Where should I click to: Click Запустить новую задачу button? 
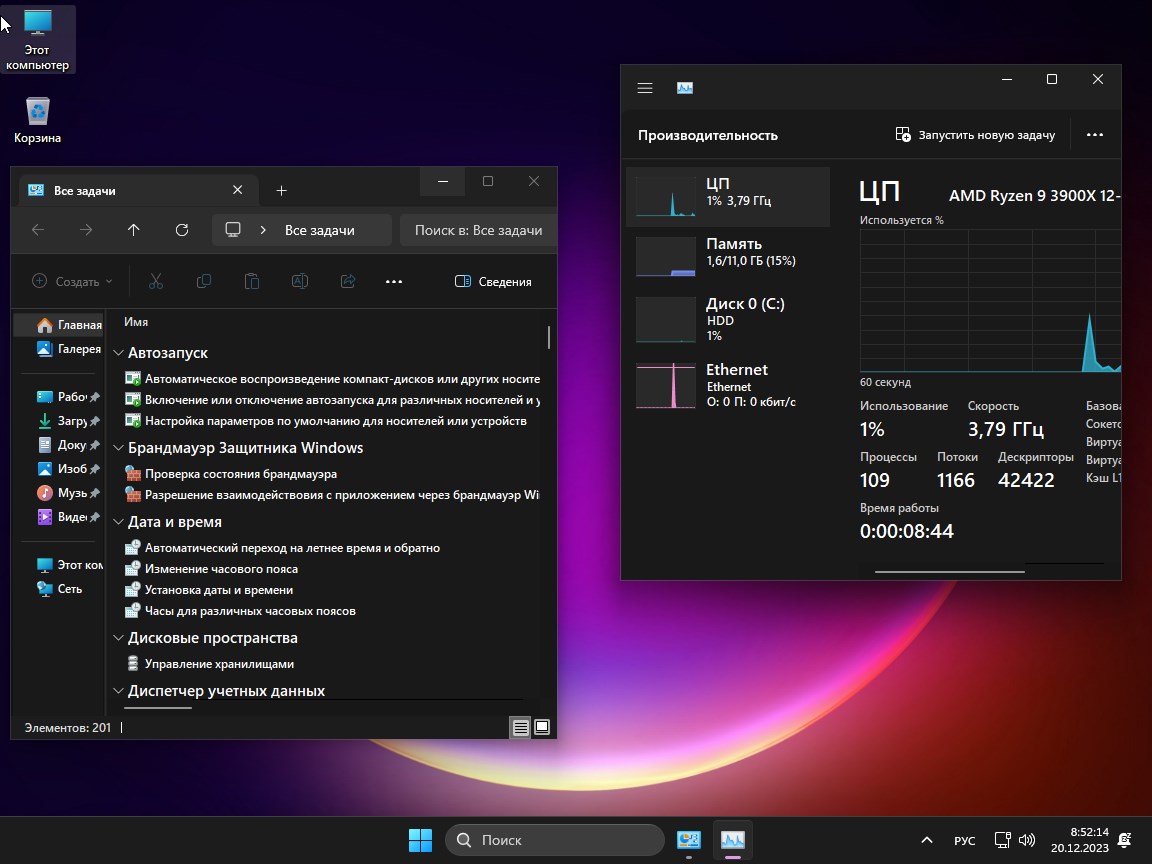click(x=975, y=135)
